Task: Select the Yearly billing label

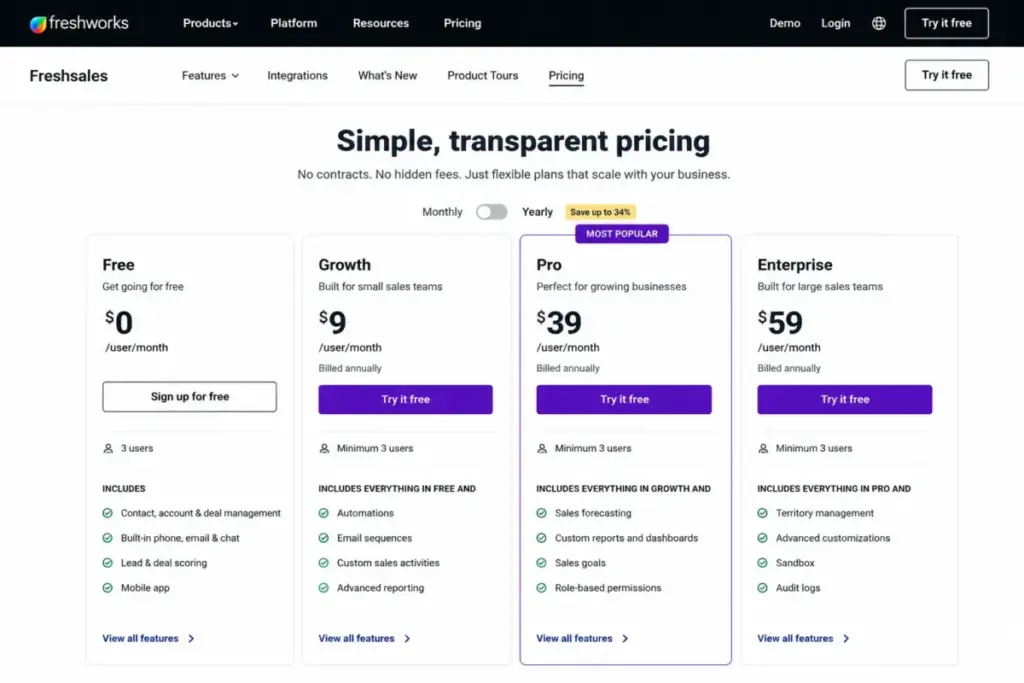Action: pyautogui.click(x=537, y=212)
